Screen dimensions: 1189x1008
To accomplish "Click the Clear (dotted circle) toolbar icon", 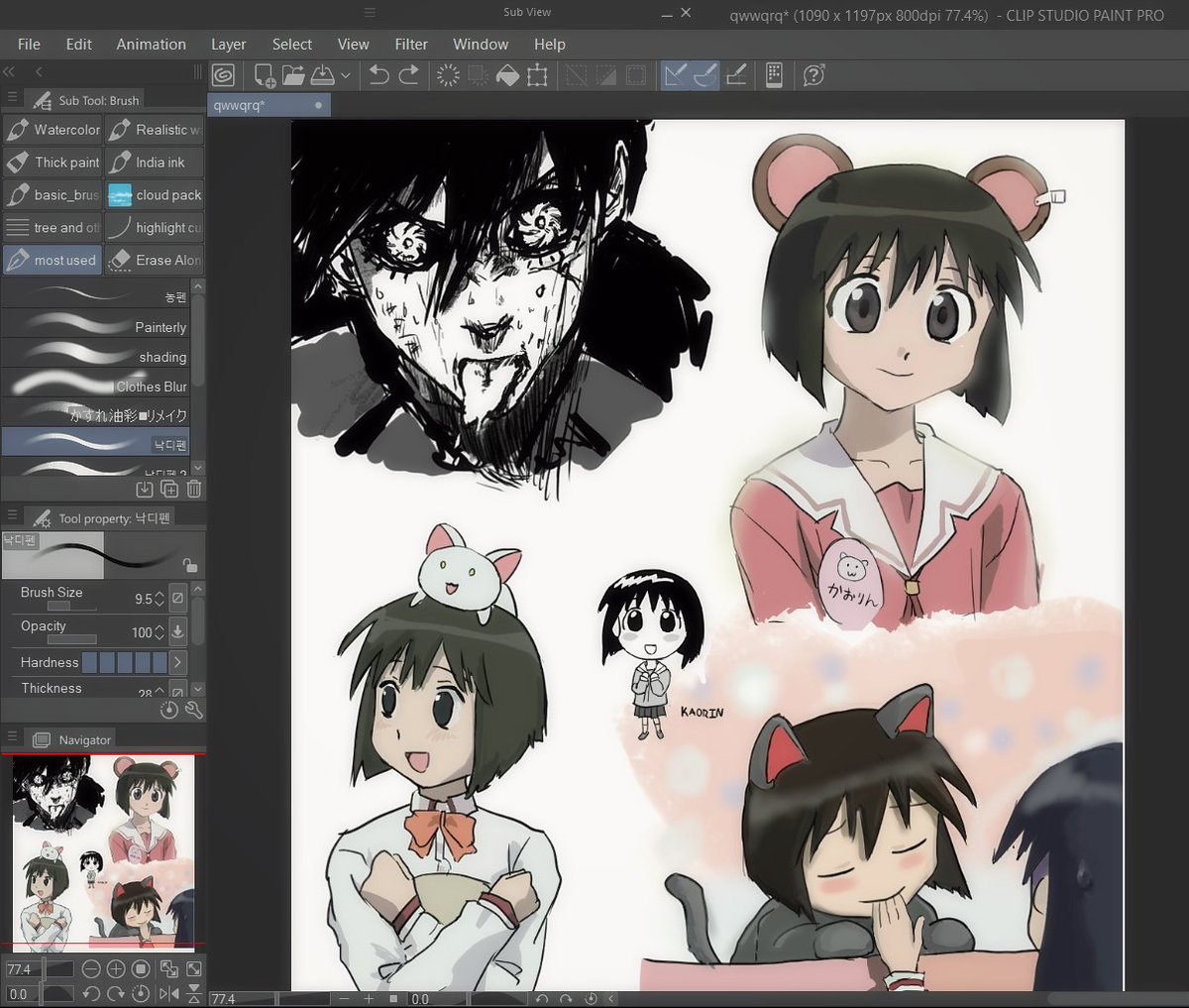I will click(448, 75).
